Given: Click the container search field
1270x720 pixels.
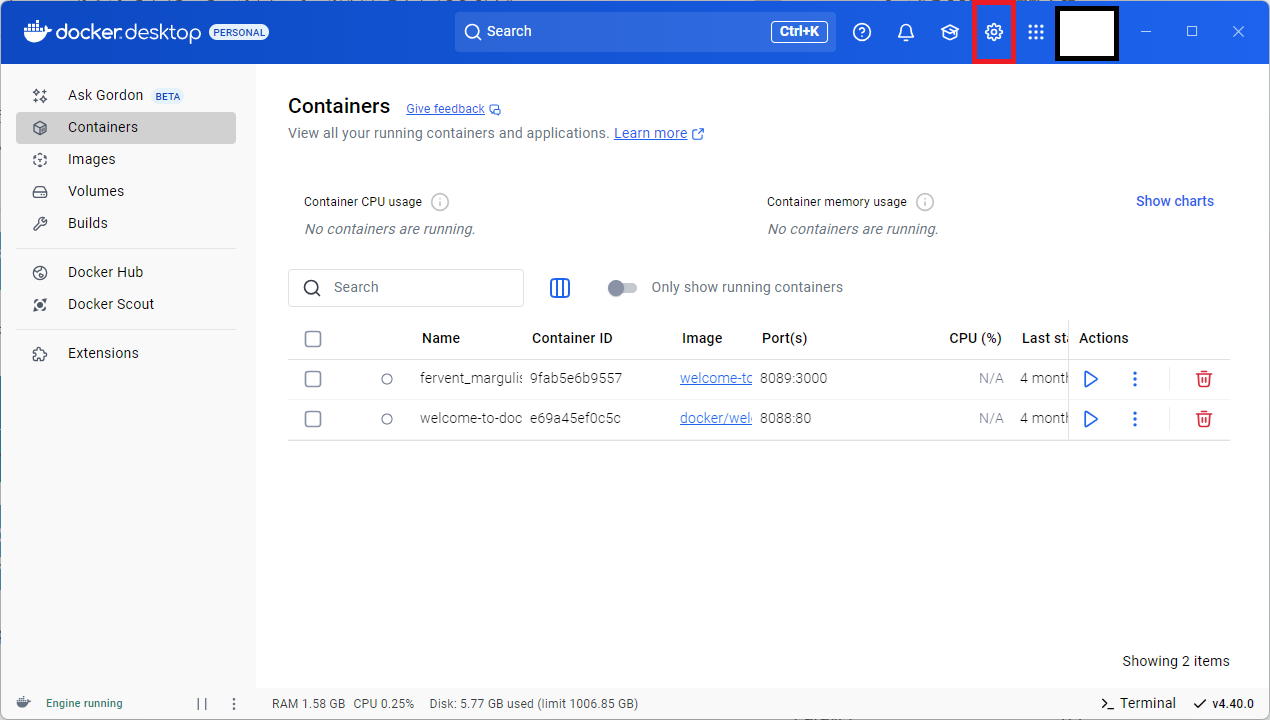Looking at the screenshot, I should pyautogui.click(x=405, y=287).
